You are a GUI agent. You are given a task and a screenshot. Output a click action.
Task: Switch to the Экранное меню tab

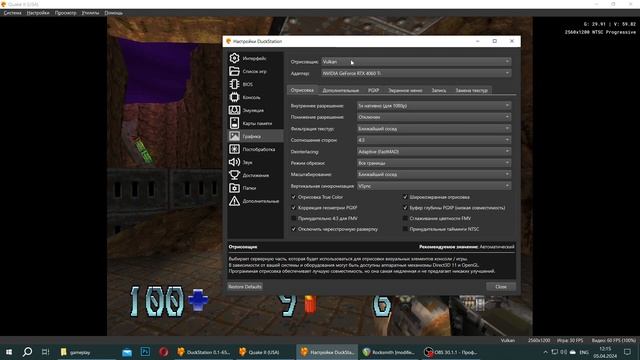coord(405,90)
